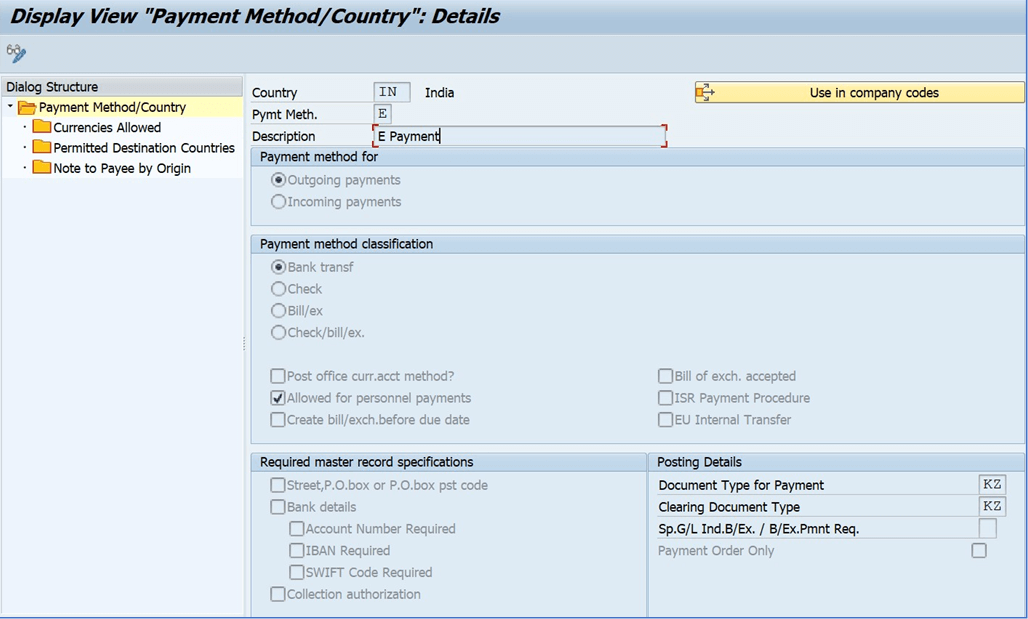Click the Clearing Document Type KZ field
The width and height of the screenshot is (1028, 619).
point(991,506)
